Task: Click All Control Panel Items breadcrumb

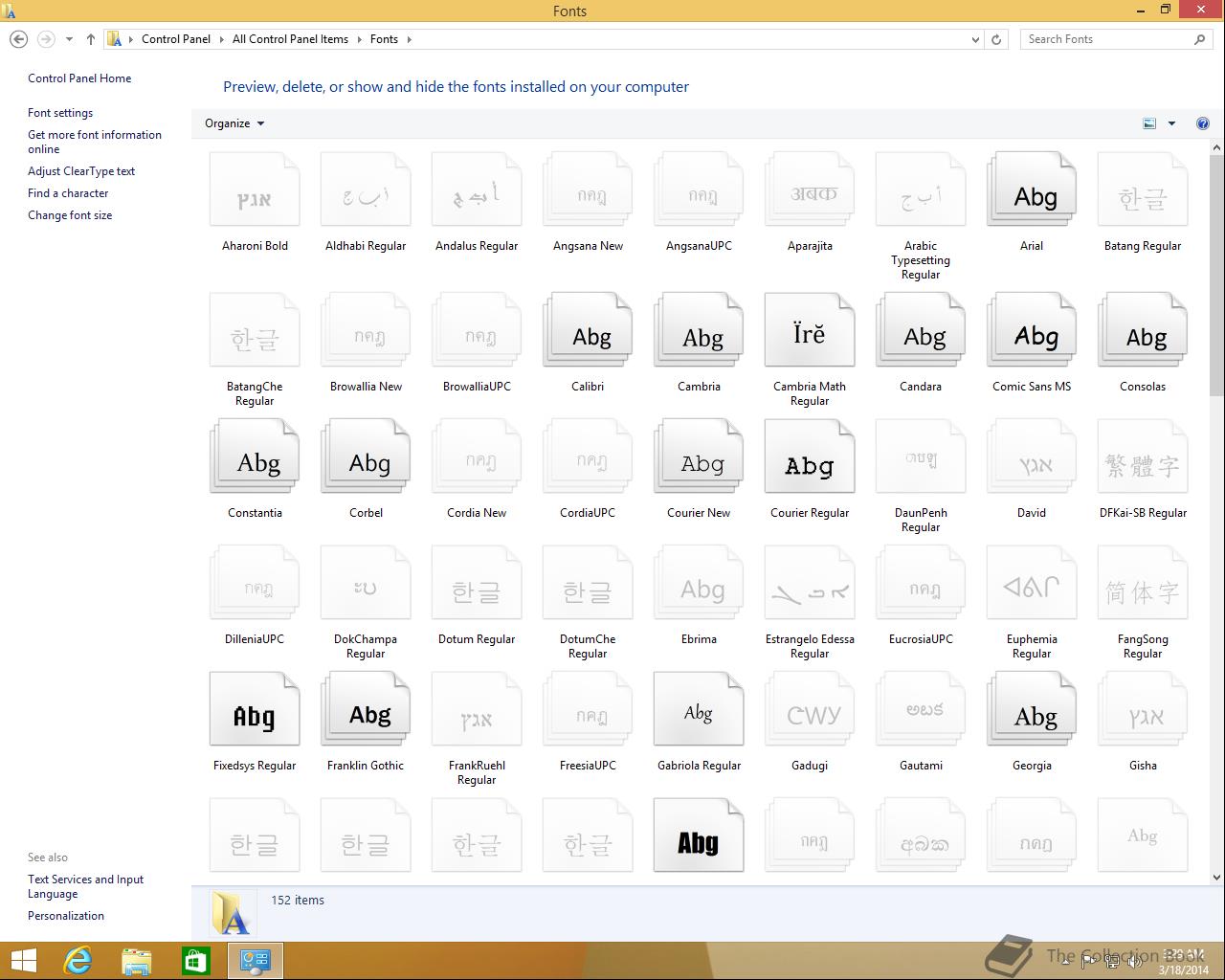Action: 290,39
